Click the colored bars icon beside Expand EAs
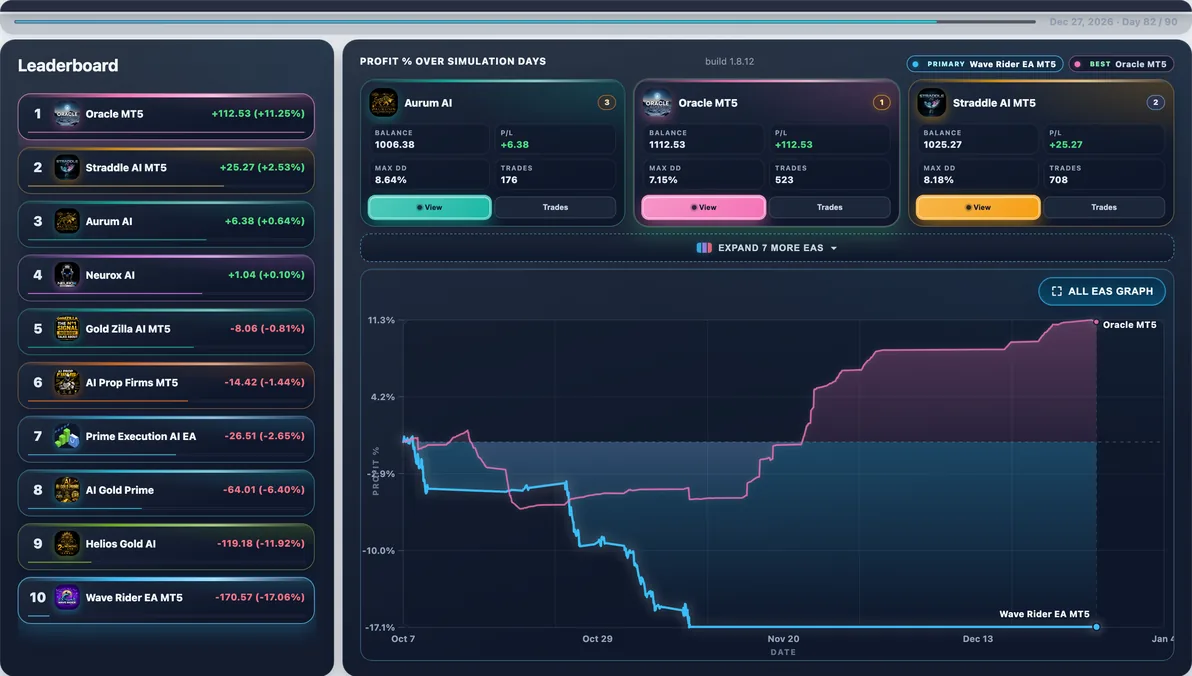 coord(704,248)
